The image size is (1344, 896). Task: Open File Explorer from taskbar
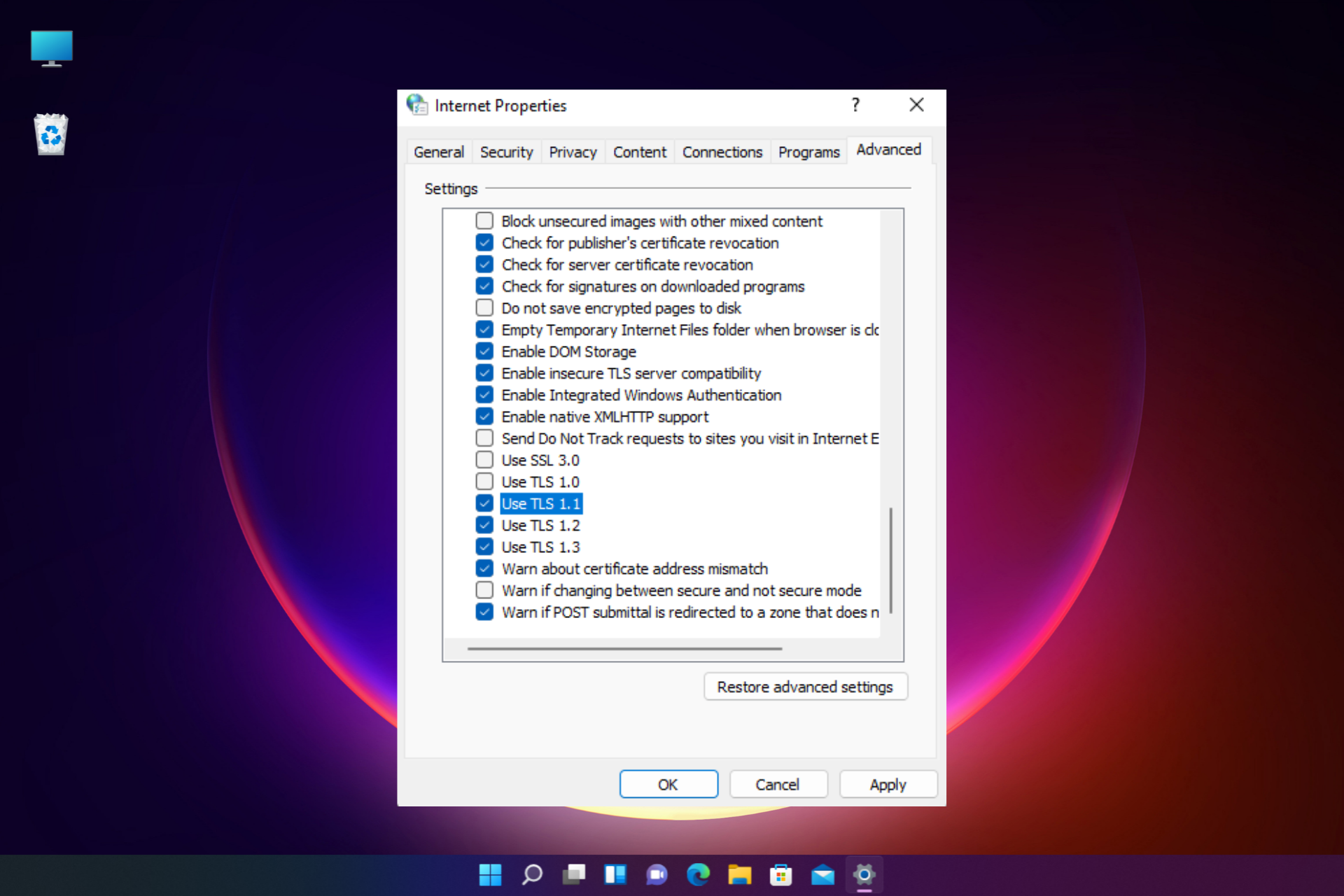[x=739, y=874]
